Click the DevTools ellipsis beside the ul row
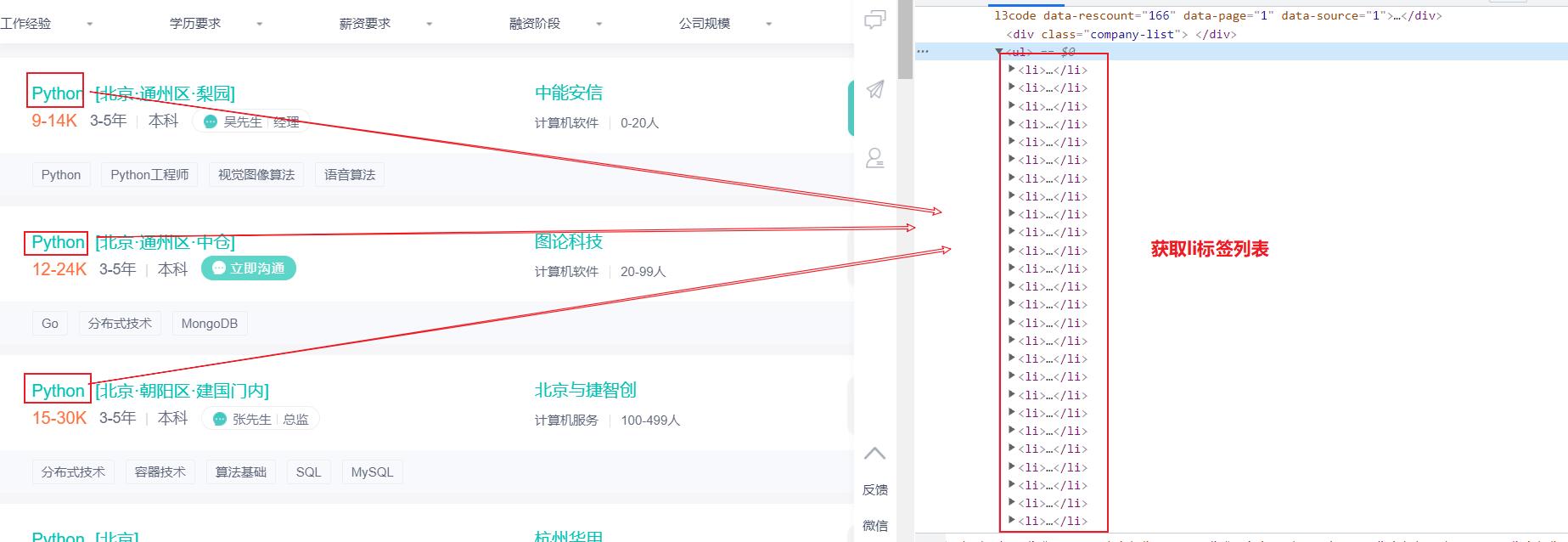The height and width of the screenshot is (542, 1568). click(923, 52)
